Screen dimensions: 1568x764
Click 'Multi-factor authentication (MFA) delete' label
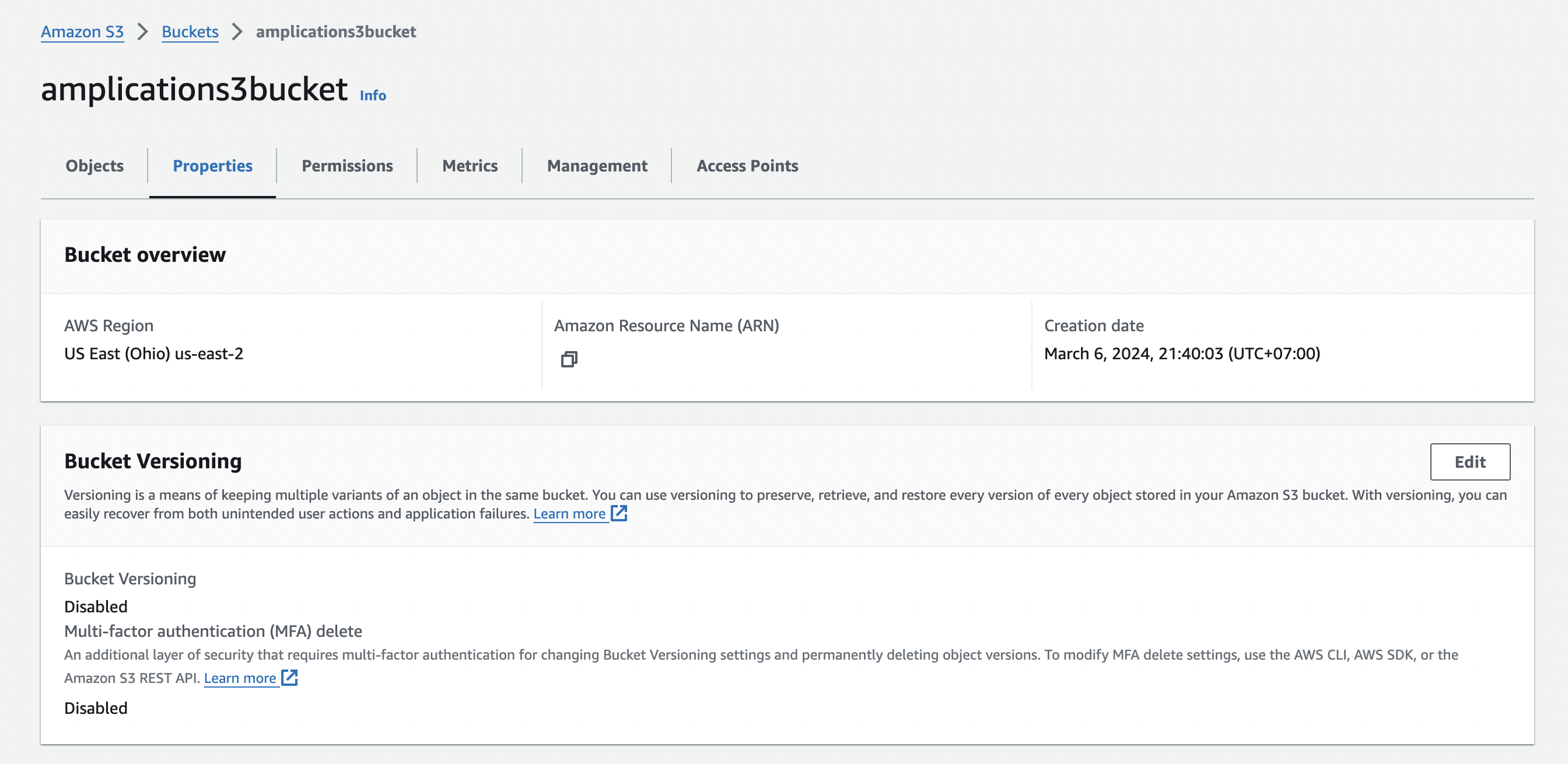tap(213, 630)
